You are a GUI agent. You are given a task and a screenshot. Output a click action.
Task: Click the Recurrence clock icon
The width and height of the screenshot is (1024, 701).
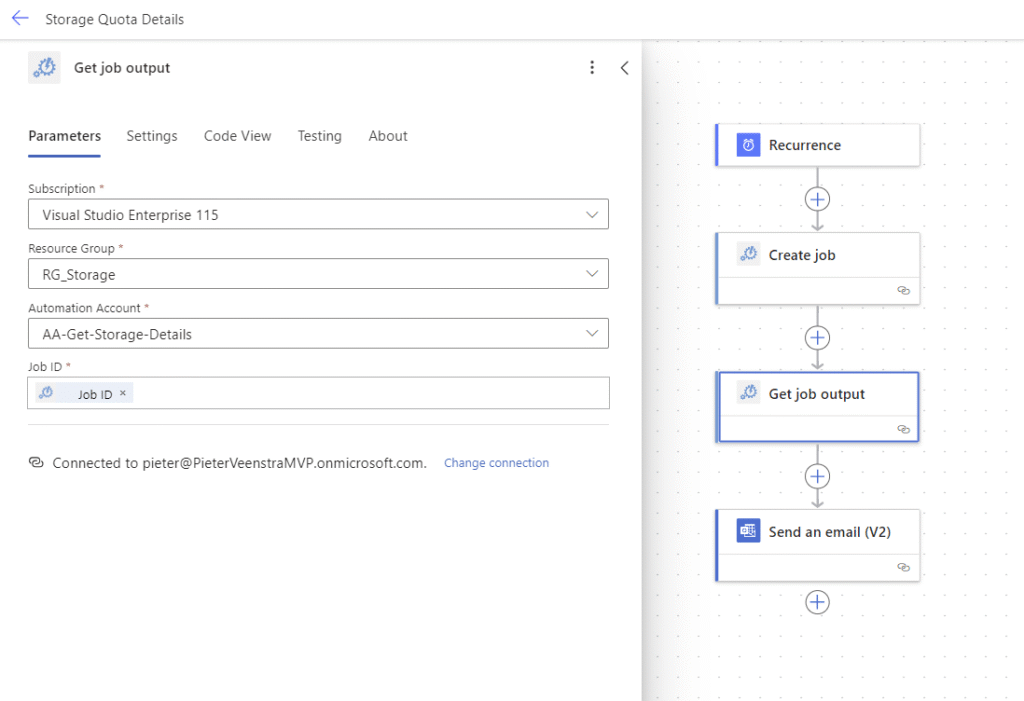[748, 145]
